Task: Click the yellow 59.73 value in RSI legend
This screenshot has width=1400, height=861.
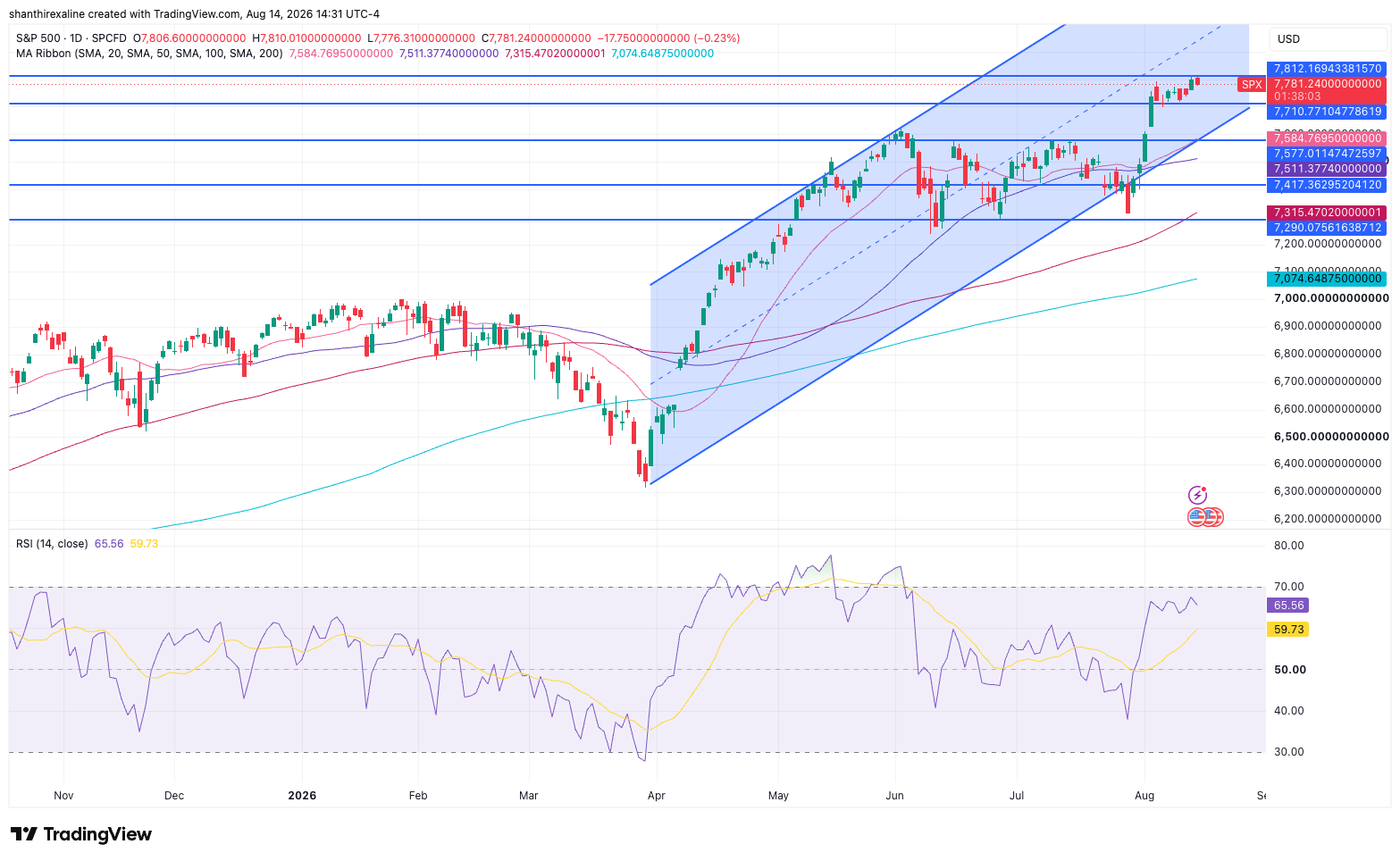Action: pos(144,543)
